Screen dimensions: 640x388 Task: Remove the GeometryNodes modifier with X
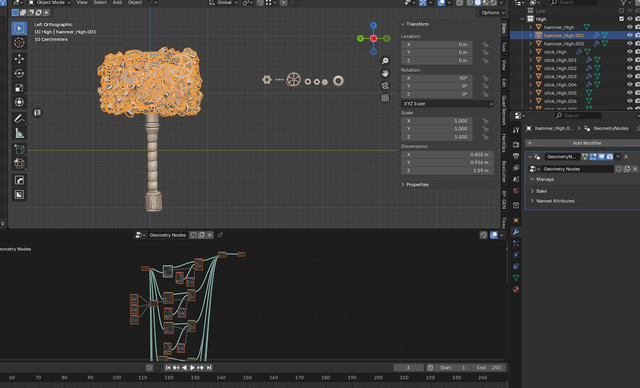click(626, 157)
